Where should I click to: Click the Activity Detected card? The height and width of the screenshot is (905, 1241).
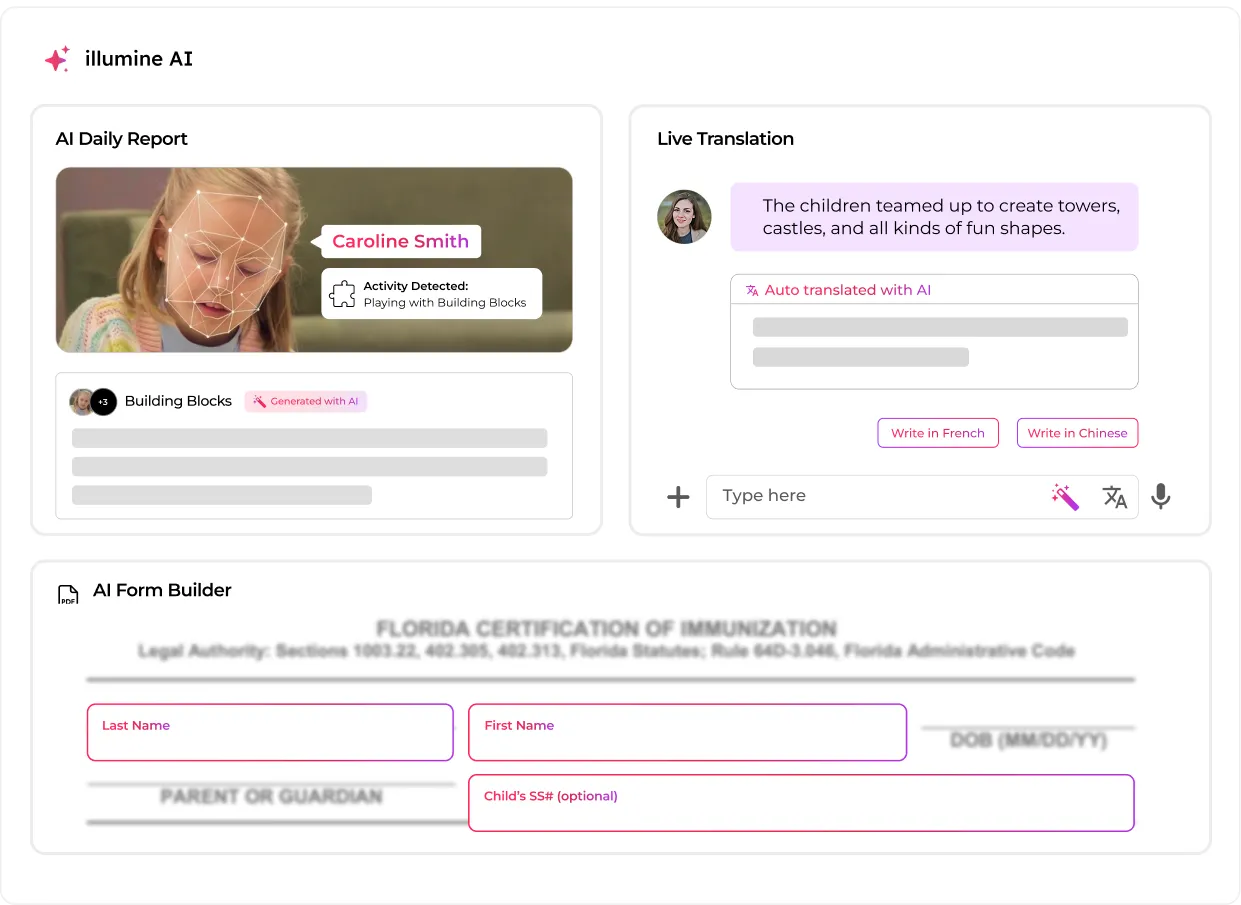tap(432, 294)
